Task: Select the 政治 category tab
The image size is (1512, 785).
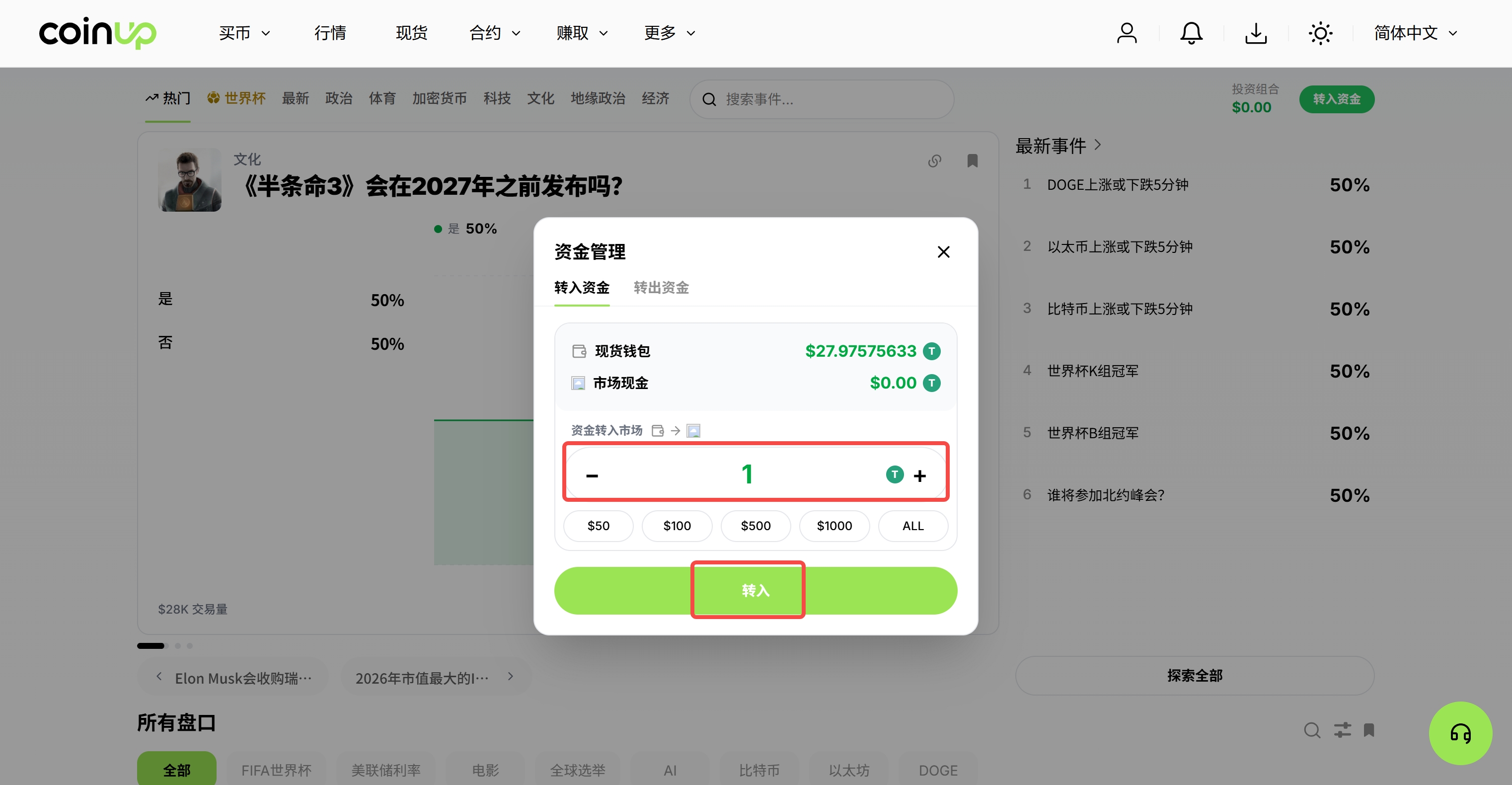Action: (x=339, y=98)
